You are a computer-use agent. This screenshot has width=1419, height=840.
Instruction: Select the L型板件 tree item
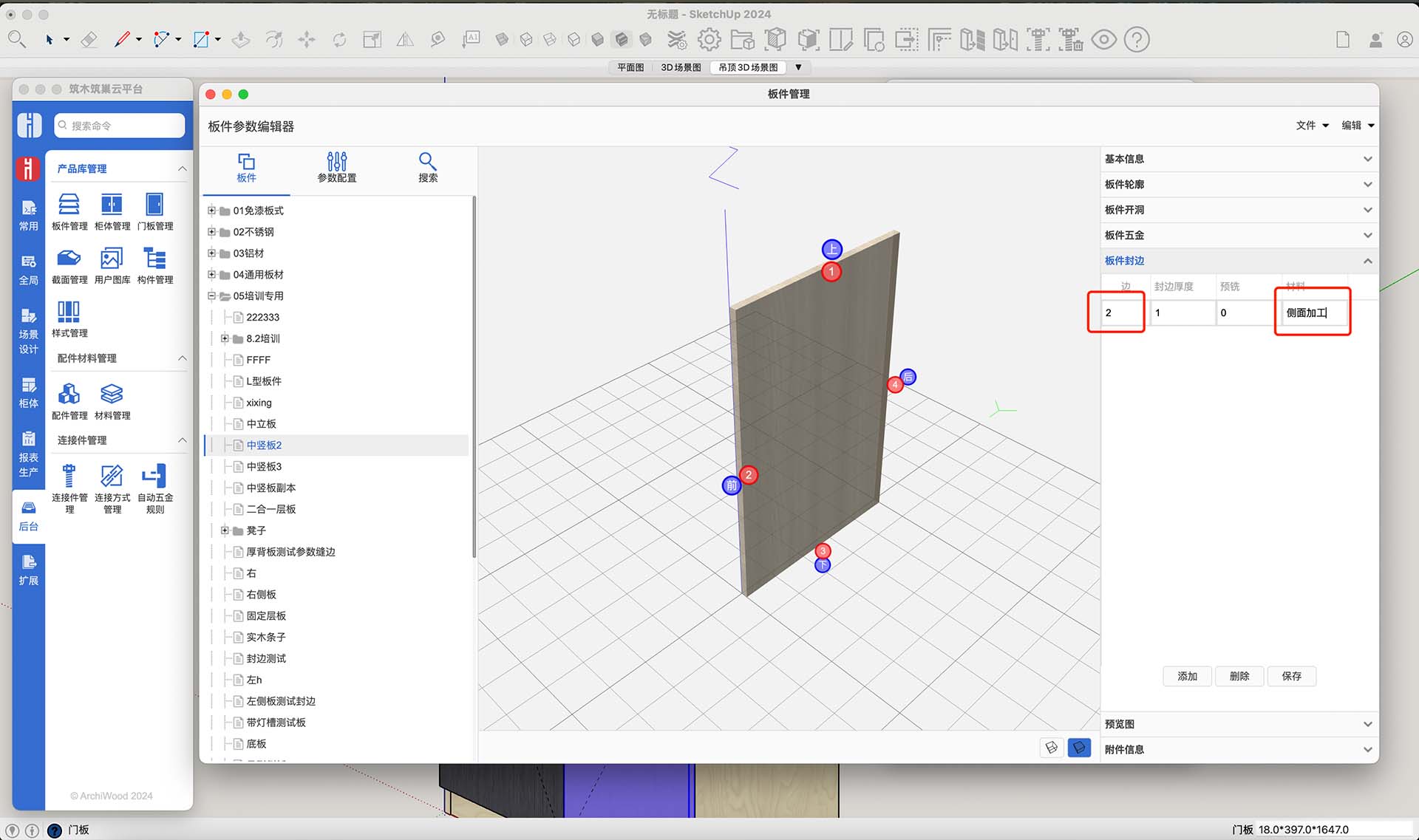point(264,381)
